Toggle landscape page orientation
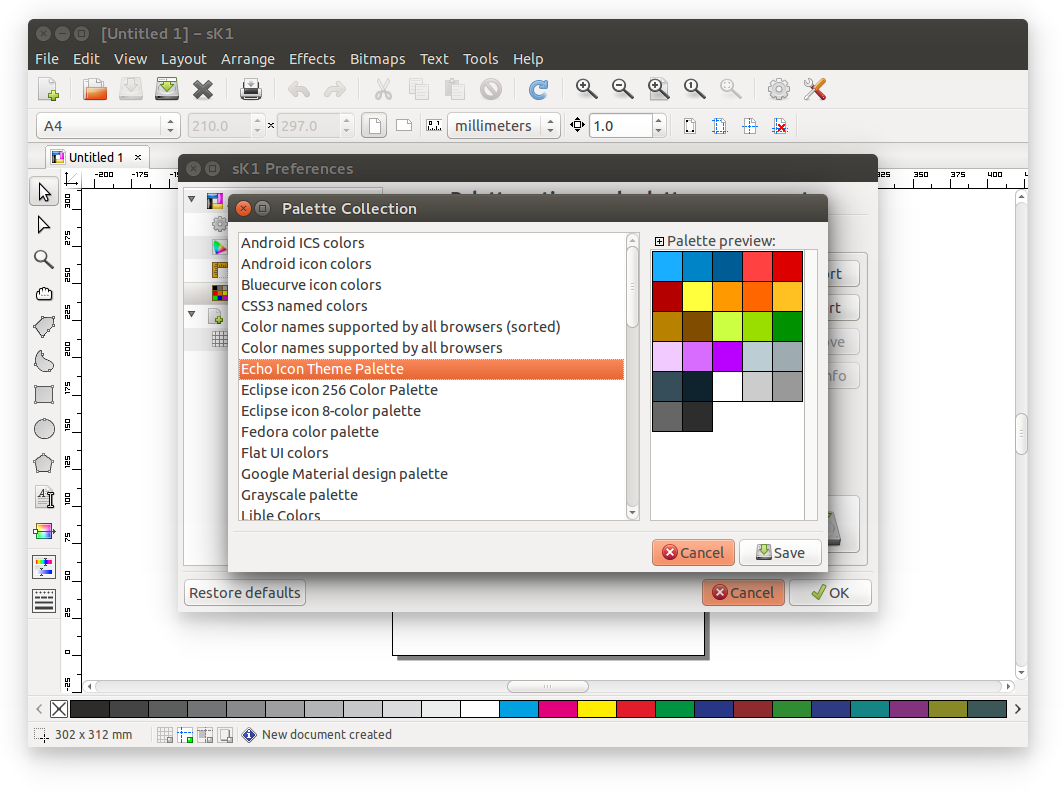Image resolution: width=1064 pixels, height=792 pixels. click(x=404, y=126)
